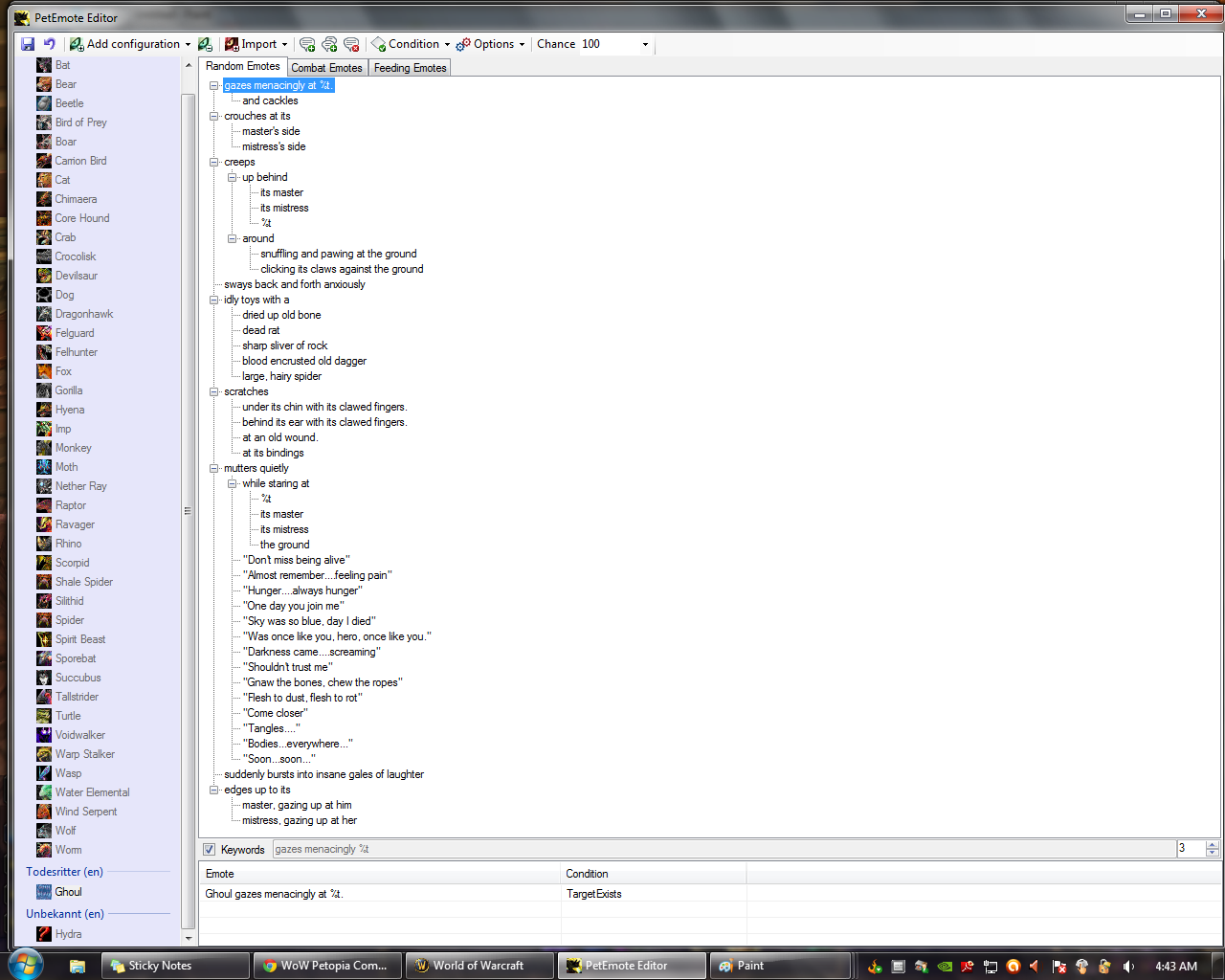Collapse the 'crouches at its' tree node
This screenshot has width=1225, height=980.
pyautogui.click(x=214, y=116)
